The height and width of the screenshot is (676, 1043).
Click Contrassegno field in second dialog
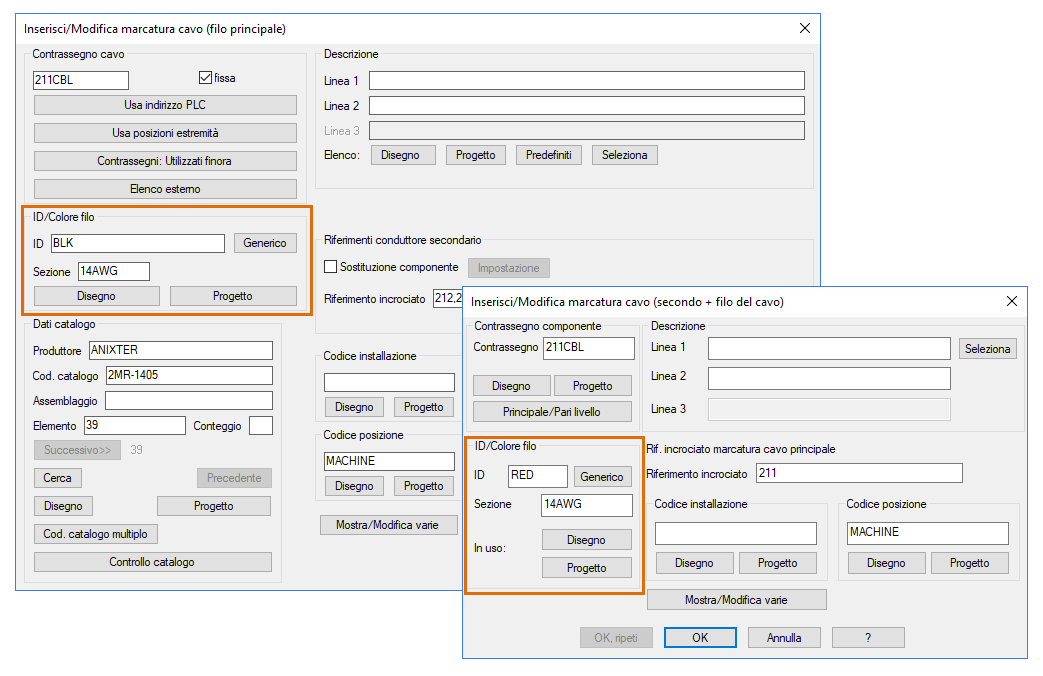[589, 348]
